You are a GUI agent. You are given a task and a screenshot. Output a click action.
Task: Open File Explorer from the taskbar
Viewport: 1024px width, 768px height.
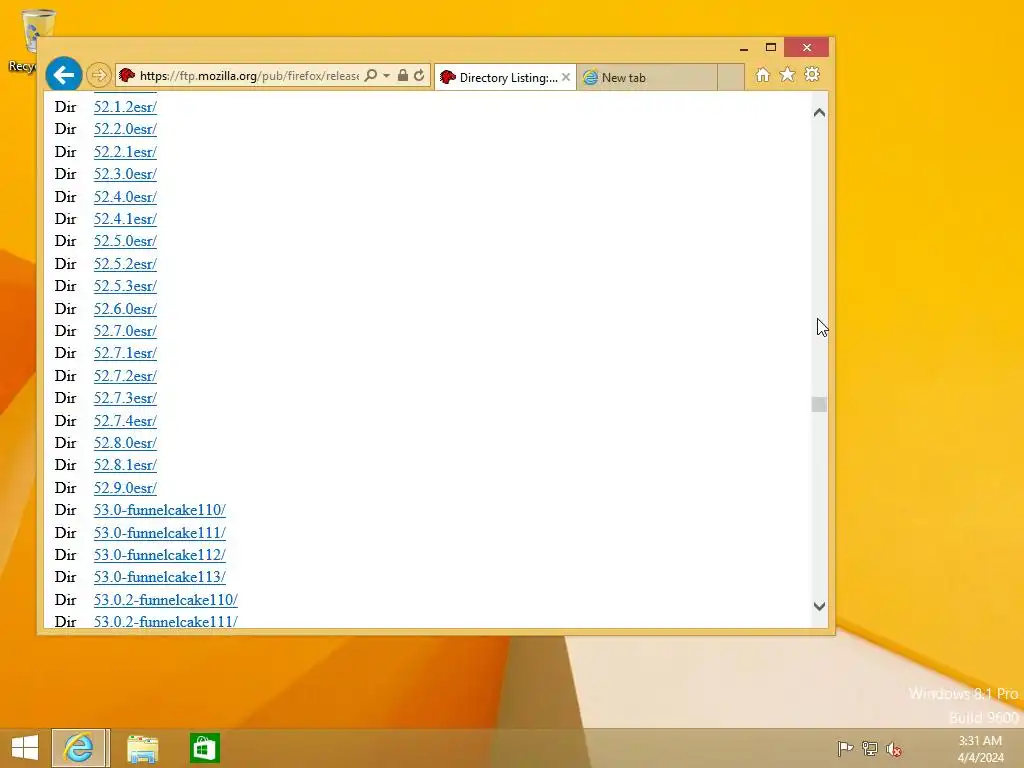point(142,748)
